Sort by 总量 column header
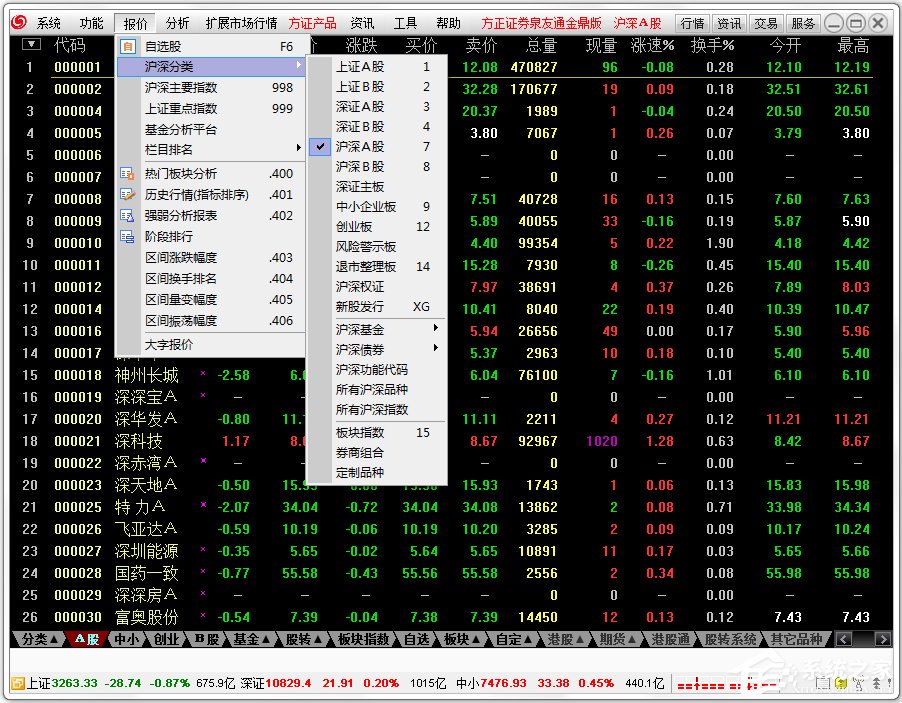This screenshot has width=902, height=703. point(541,45)
